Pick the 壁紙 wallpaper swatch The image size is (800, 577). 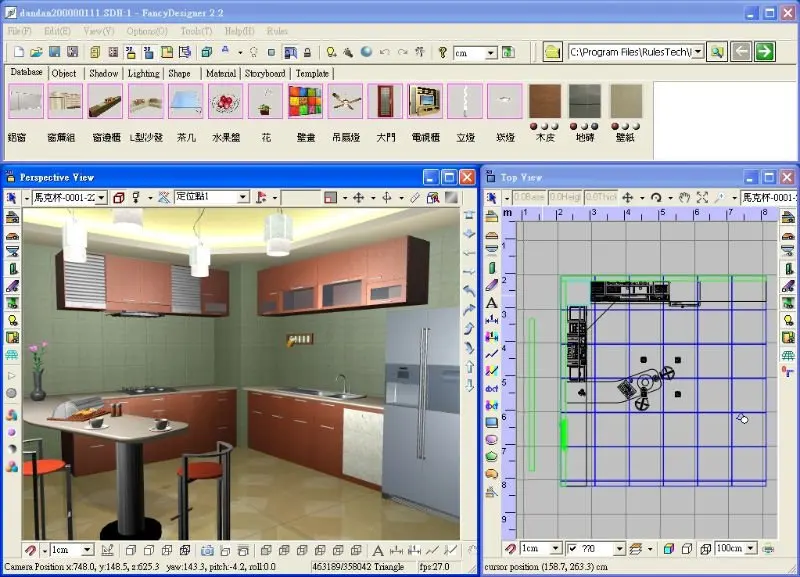click(x=626, y=101)
